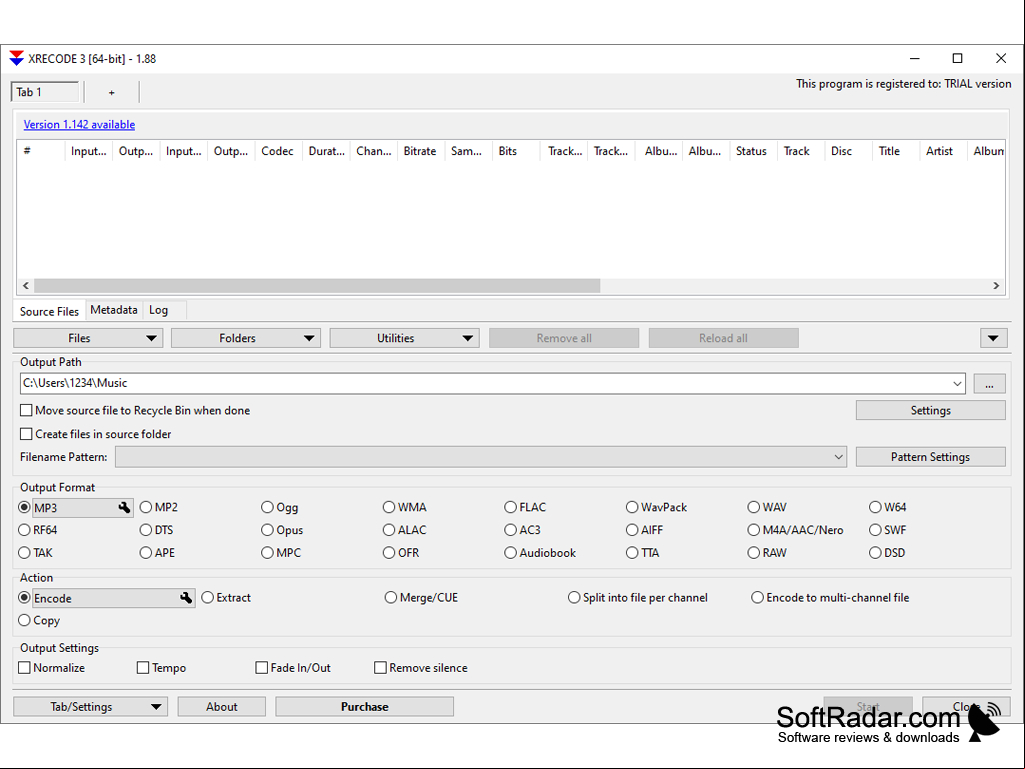Choose M4A/AAC/Nero output format
The height and width of the screenshot is (769, 1025).
754,530
